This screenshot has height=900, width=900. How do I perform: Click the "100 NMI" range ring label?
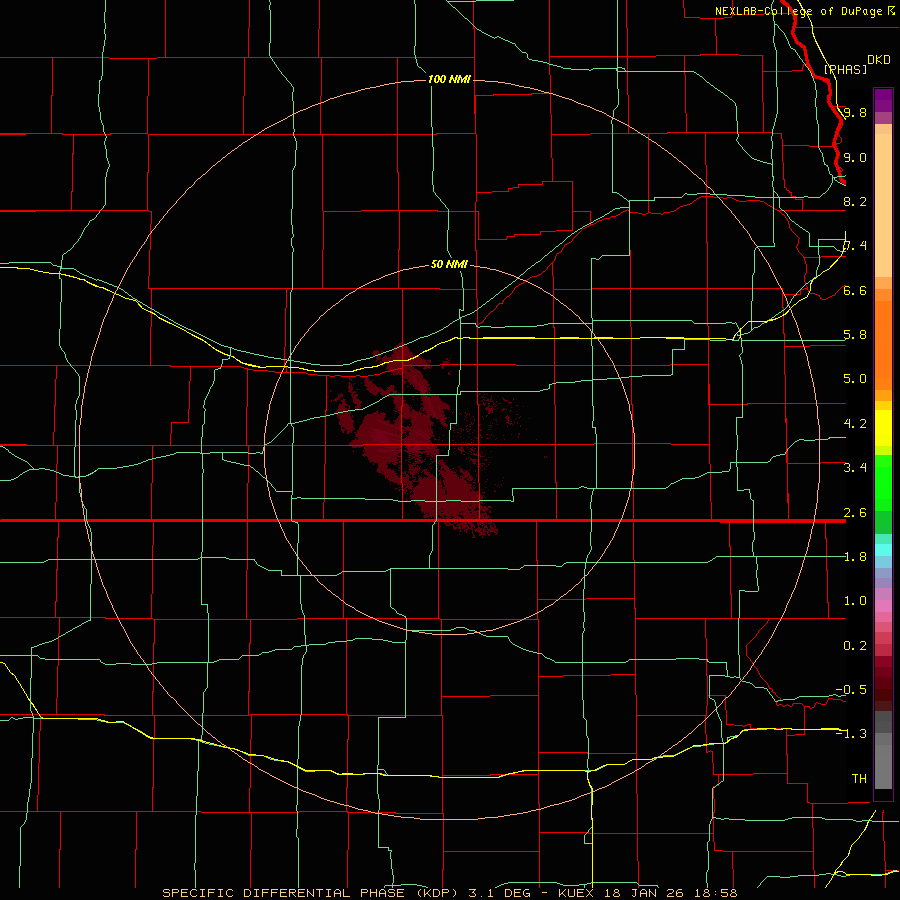click(x=449, y=79)
